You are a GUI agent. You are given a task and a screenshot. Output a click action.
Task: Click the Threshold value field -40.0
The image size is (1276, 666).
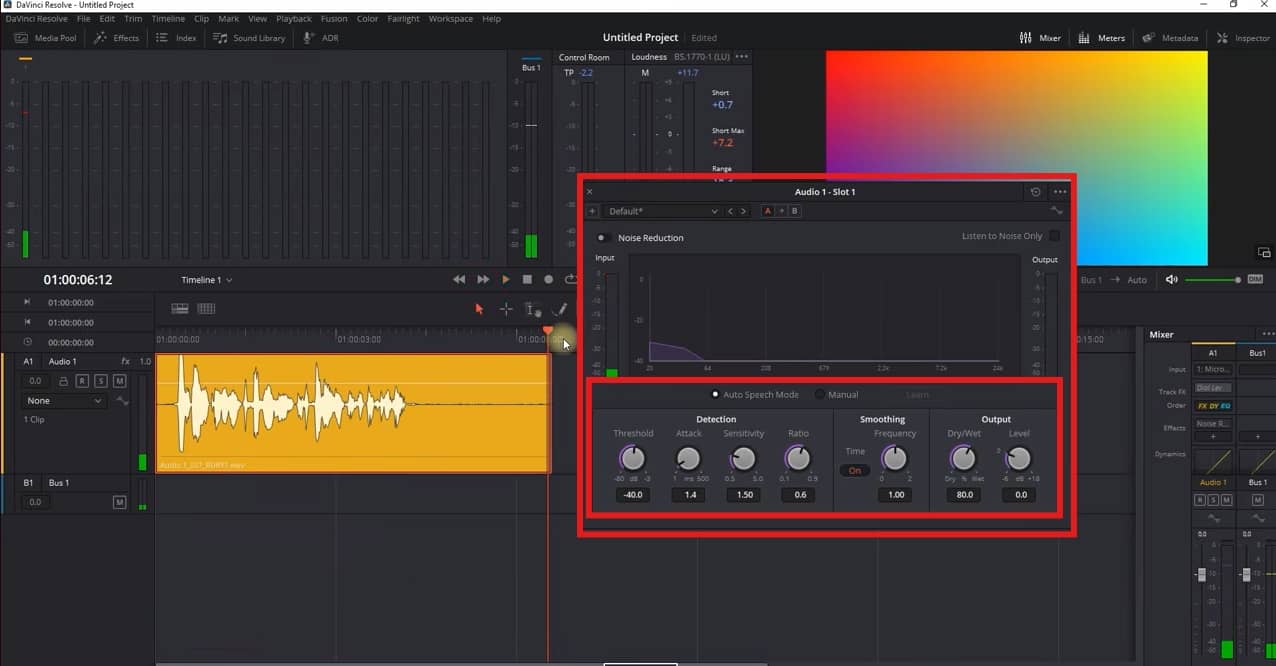coord(633,495)
